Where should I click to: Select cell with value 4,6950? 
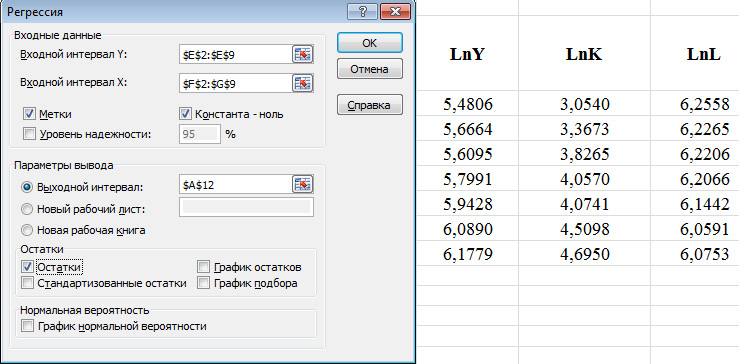584,254
